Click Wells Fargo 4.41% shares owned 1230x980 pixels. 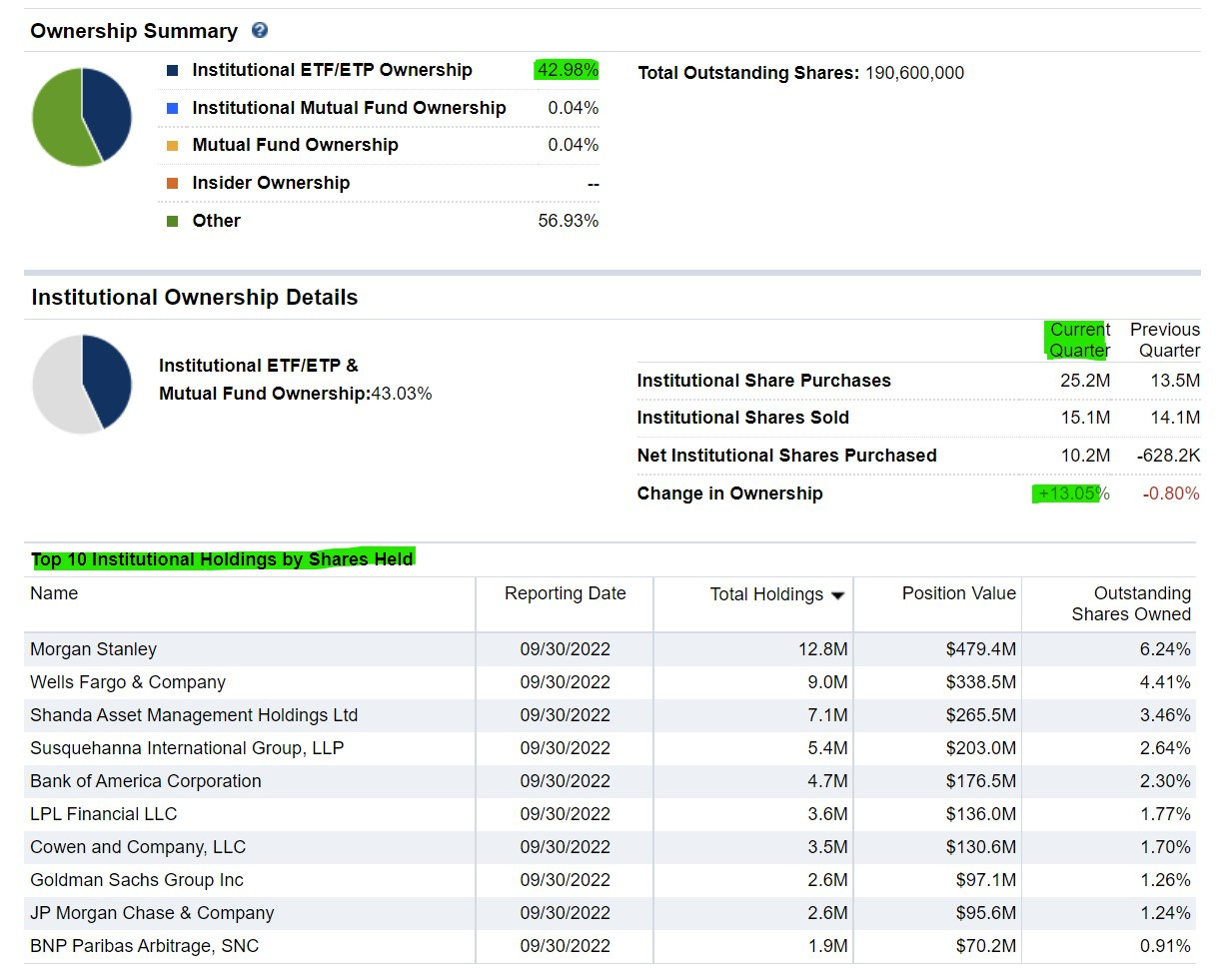coord(1165,682)
